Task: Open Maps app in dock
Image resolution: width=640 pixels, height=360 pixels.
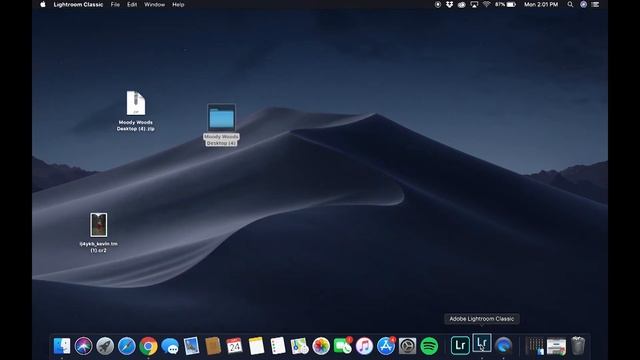Action: tap(300, 346)
